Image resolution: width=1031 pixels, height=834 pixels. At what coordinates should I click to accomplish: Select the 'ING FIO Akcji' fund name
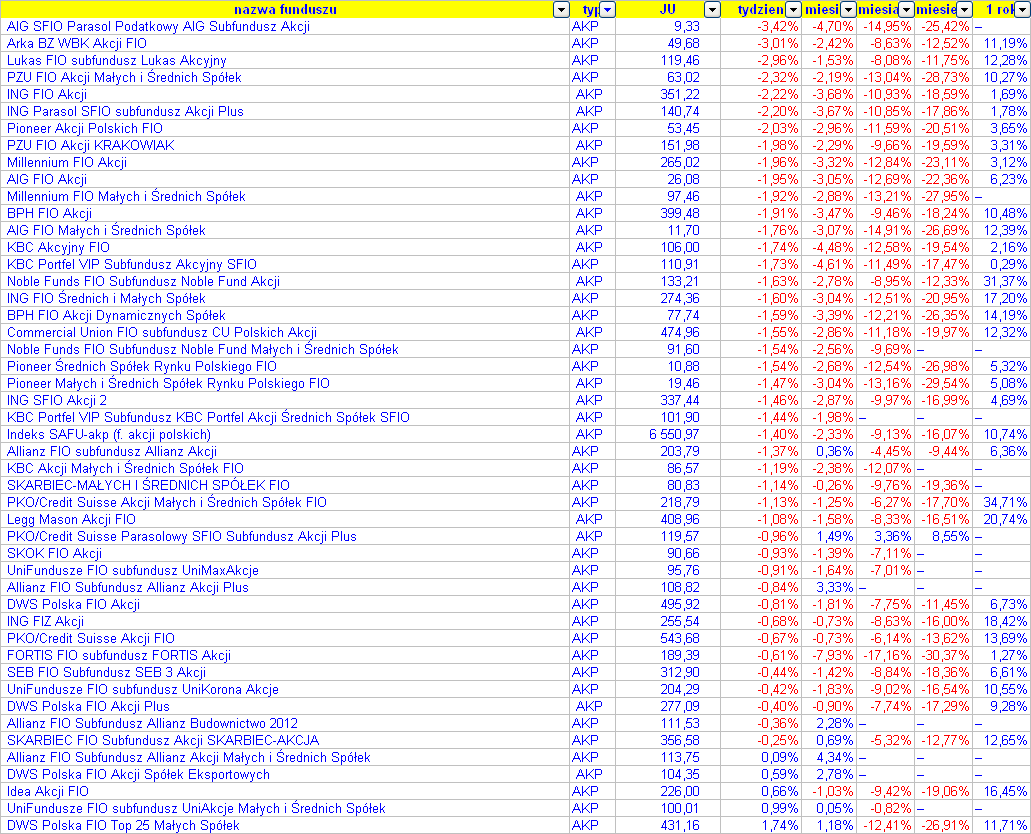click(x=47, y=95)
